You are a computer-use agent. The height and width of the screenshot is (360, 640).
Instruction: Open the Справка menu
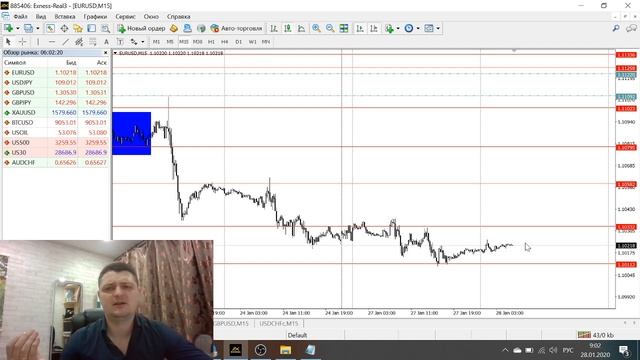tap(178, 17)
